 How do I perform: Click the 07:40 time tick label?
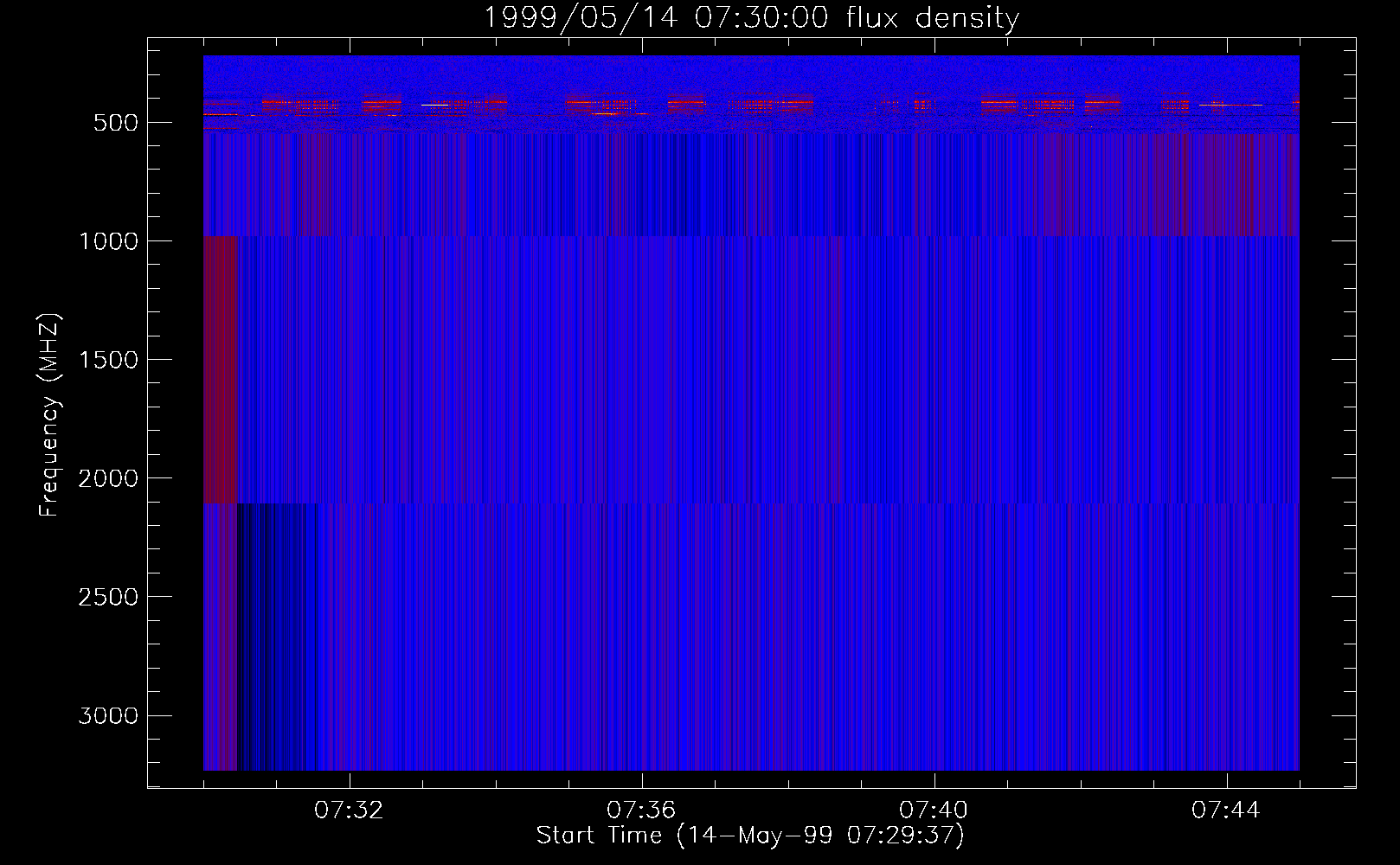[x=934, y=811]
